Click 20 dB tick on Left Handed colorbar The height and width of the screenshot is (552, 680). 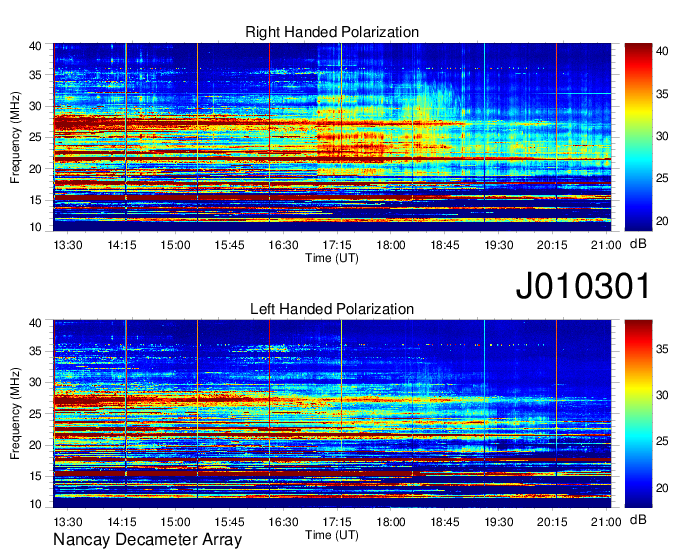pos(662,488)
